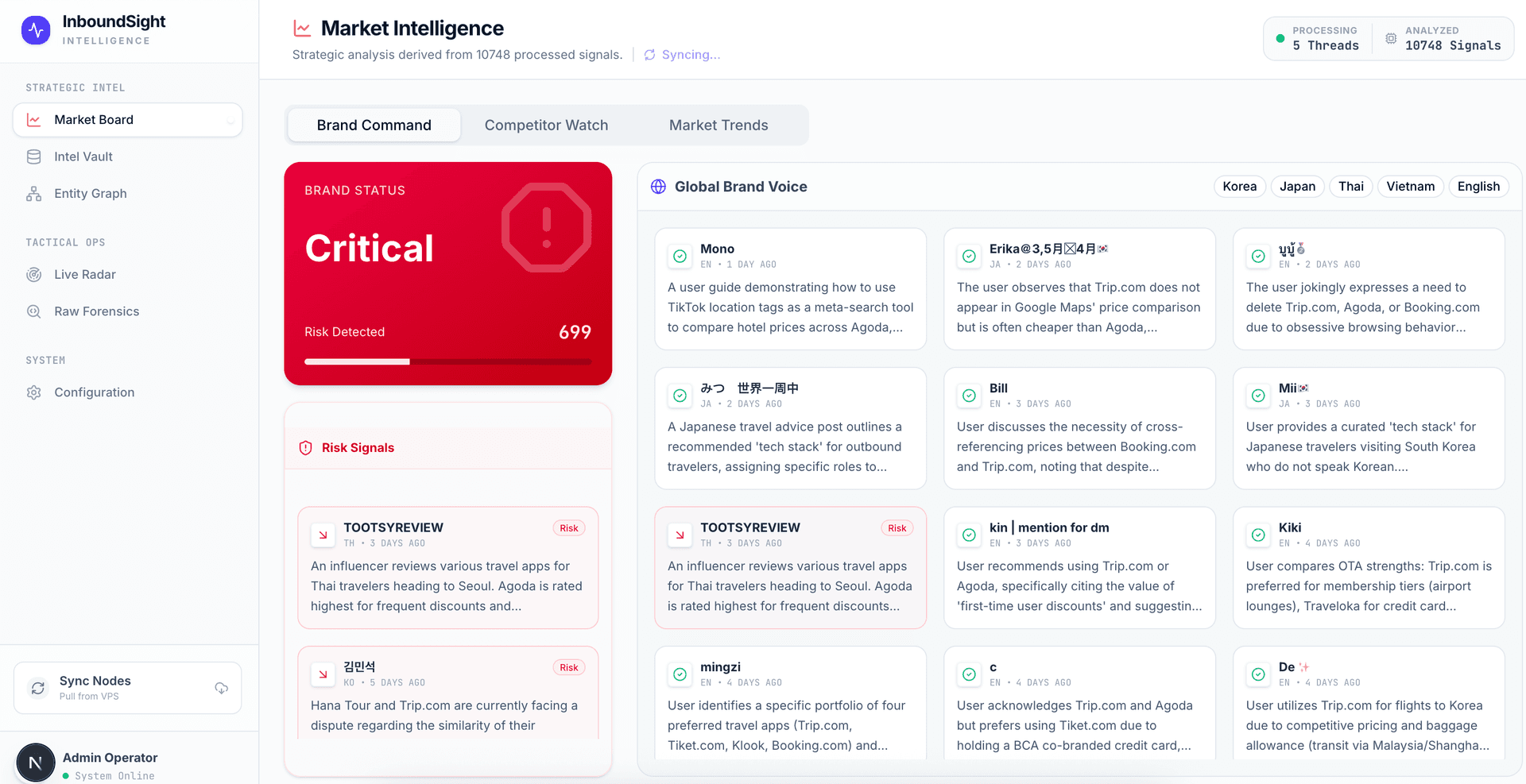The image size is (1526, 784).
Task: Filter brand voice by English
Action: tap(1478, 187)
